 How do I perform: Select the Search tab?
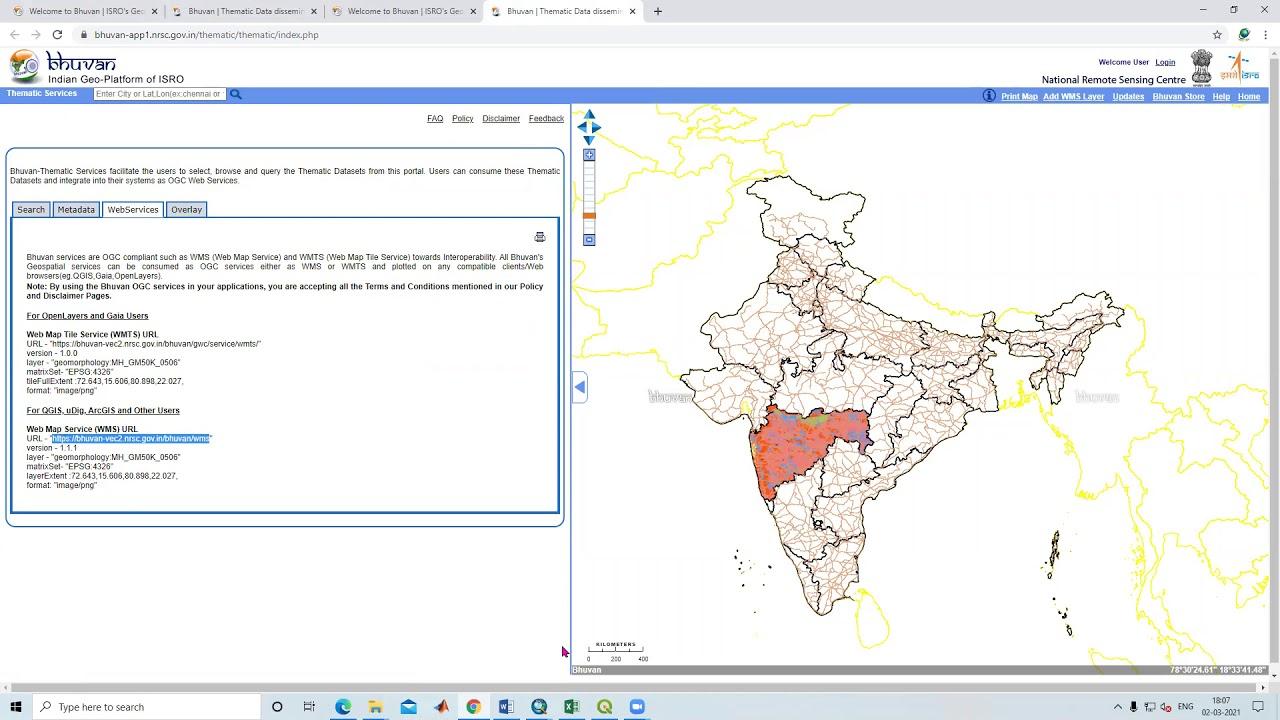[x=31, y=210]
